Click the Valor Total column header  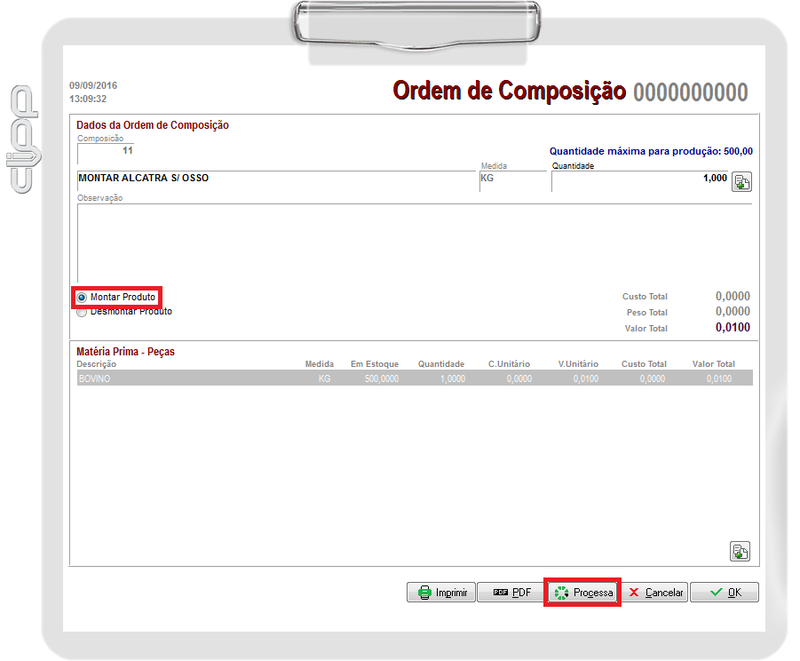pos(713,365)
